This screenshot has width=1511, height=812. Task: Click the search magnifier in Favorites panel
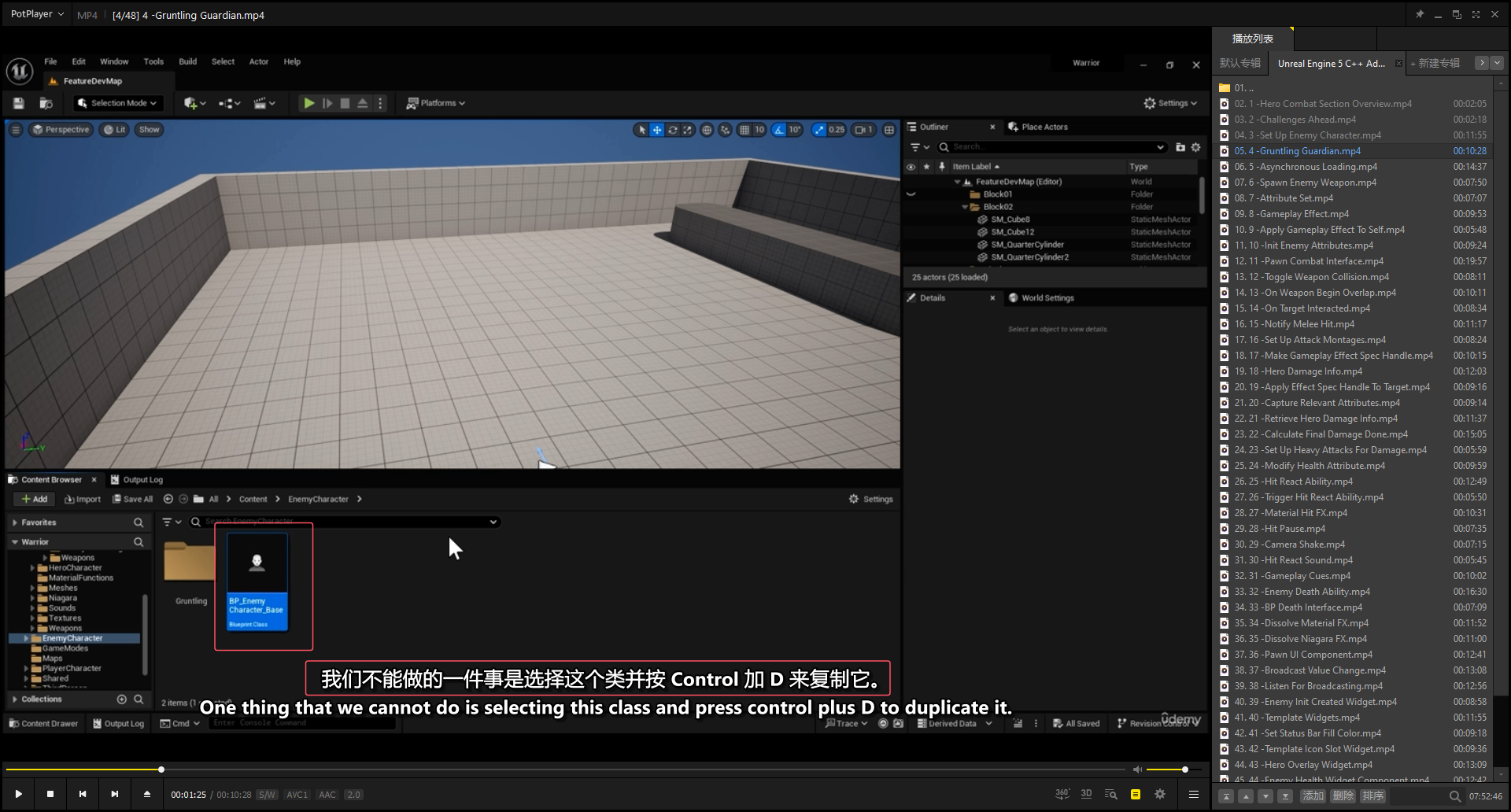pos(139,522)
